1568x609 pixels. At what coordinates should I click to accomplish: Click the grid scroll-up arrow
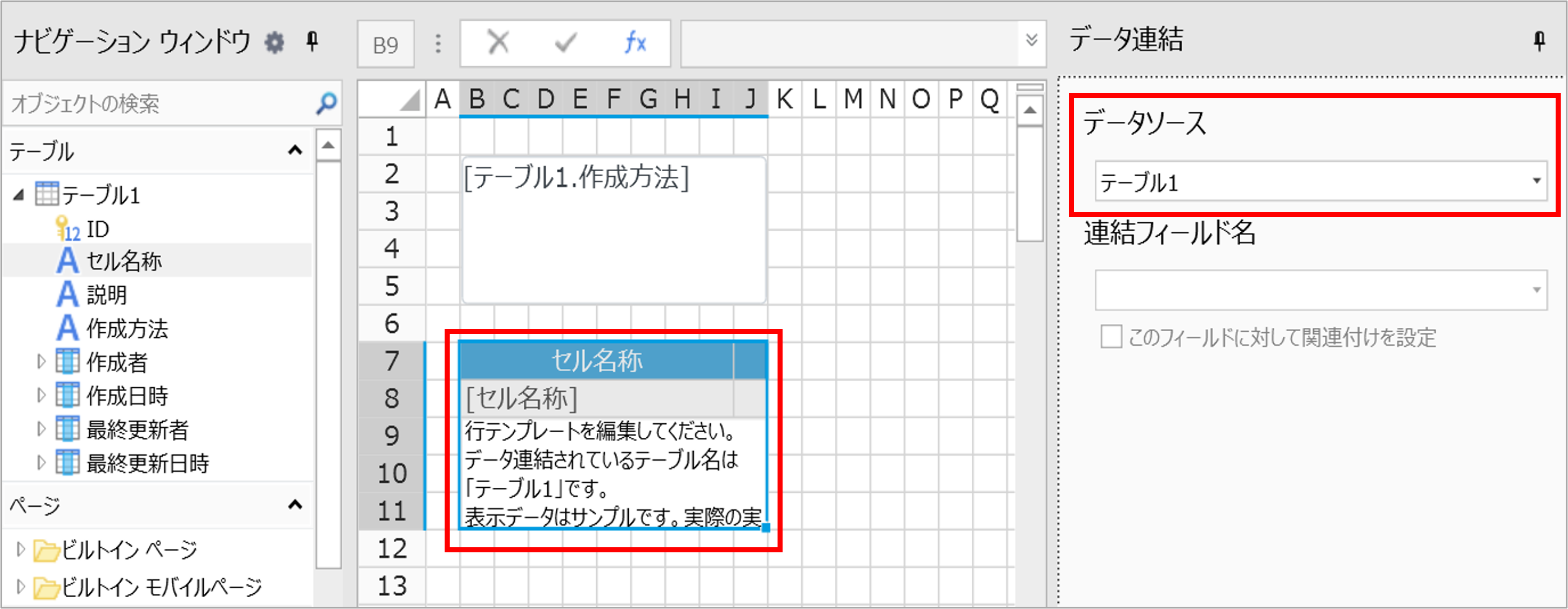coord(1030,111)
